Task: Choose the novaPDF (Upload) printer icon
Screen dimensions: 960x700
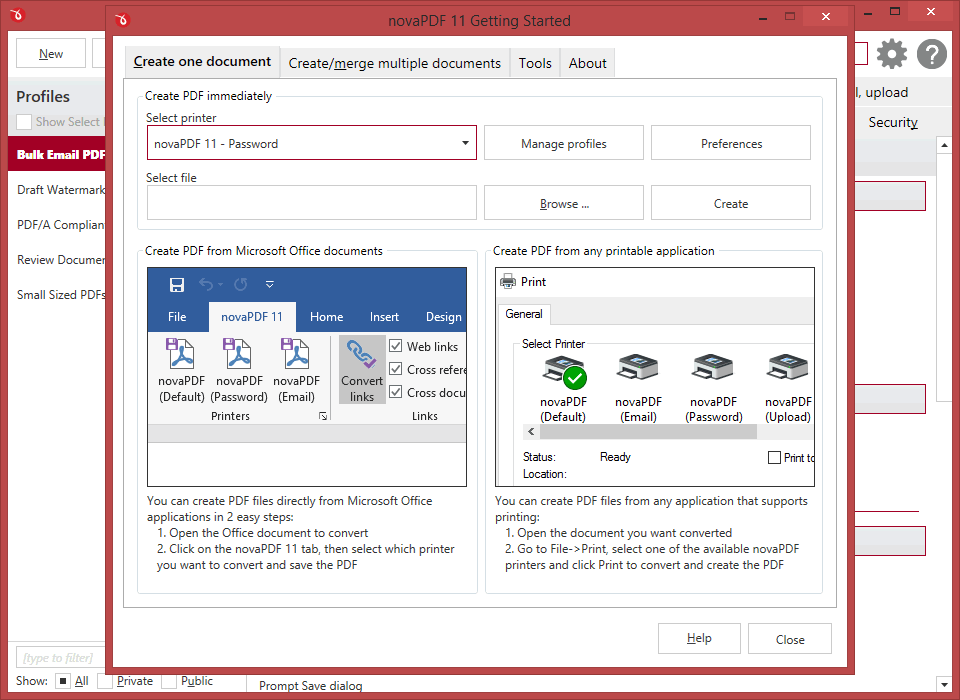Action: (786, 368)
